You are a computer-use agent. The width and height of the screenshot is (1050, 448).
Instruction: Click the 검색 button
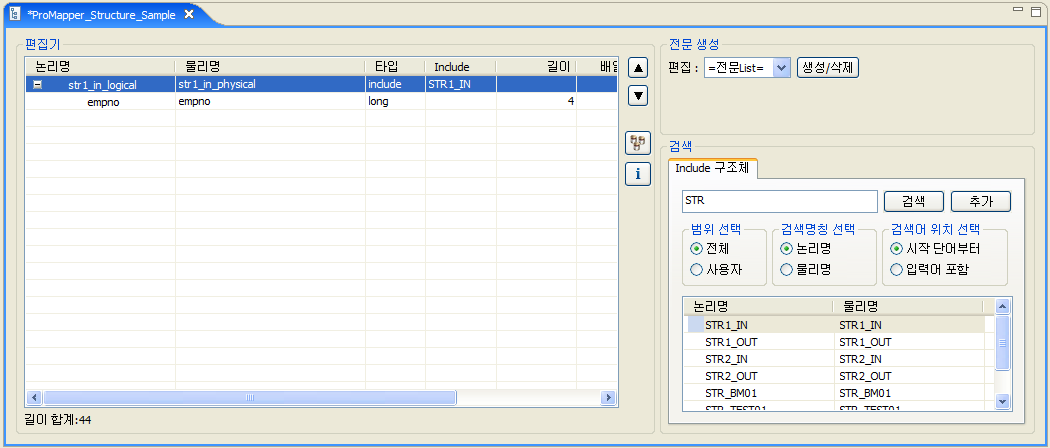click(x=914, y=201)
